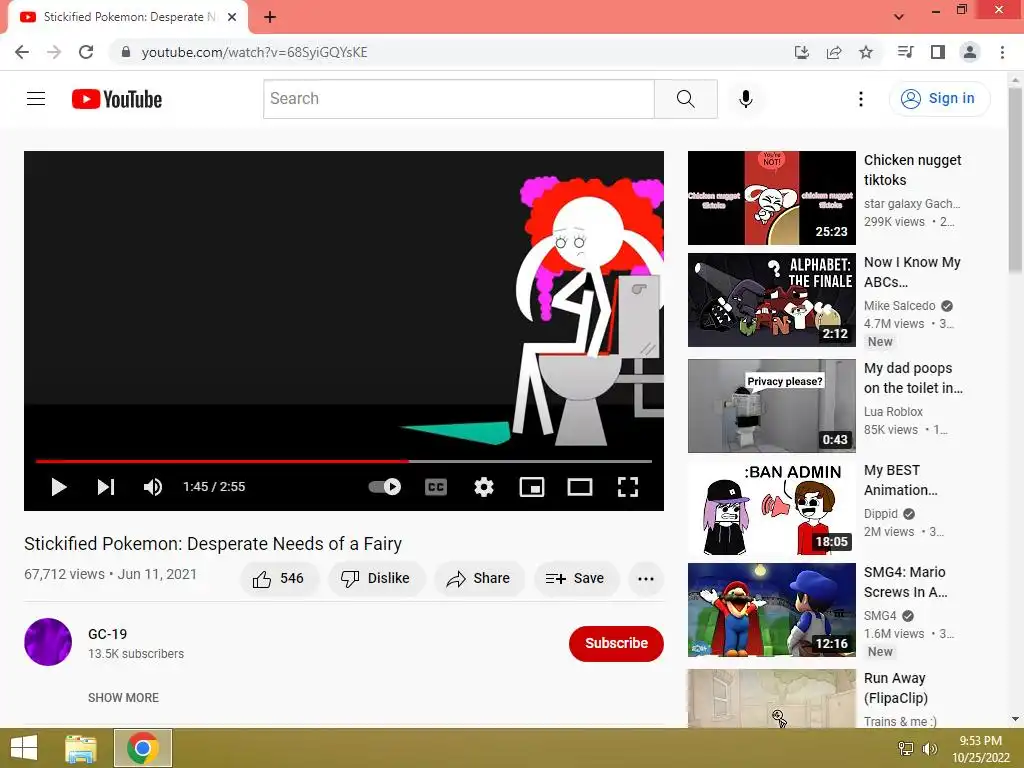The image size is (1024, 768).
Task: Bookmark this tab with star
Action: (866, 52)
